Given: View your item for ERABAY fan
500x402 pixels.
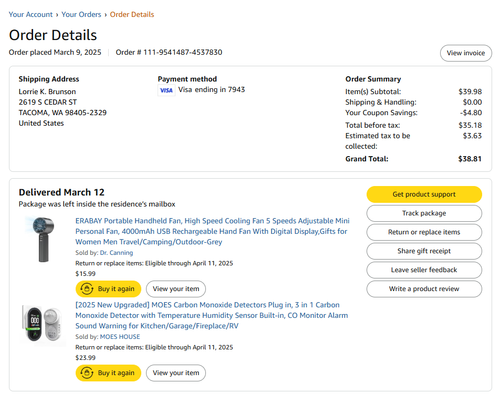Looking at the screenshot, I should pyautogui.click(x=176, y=289).
